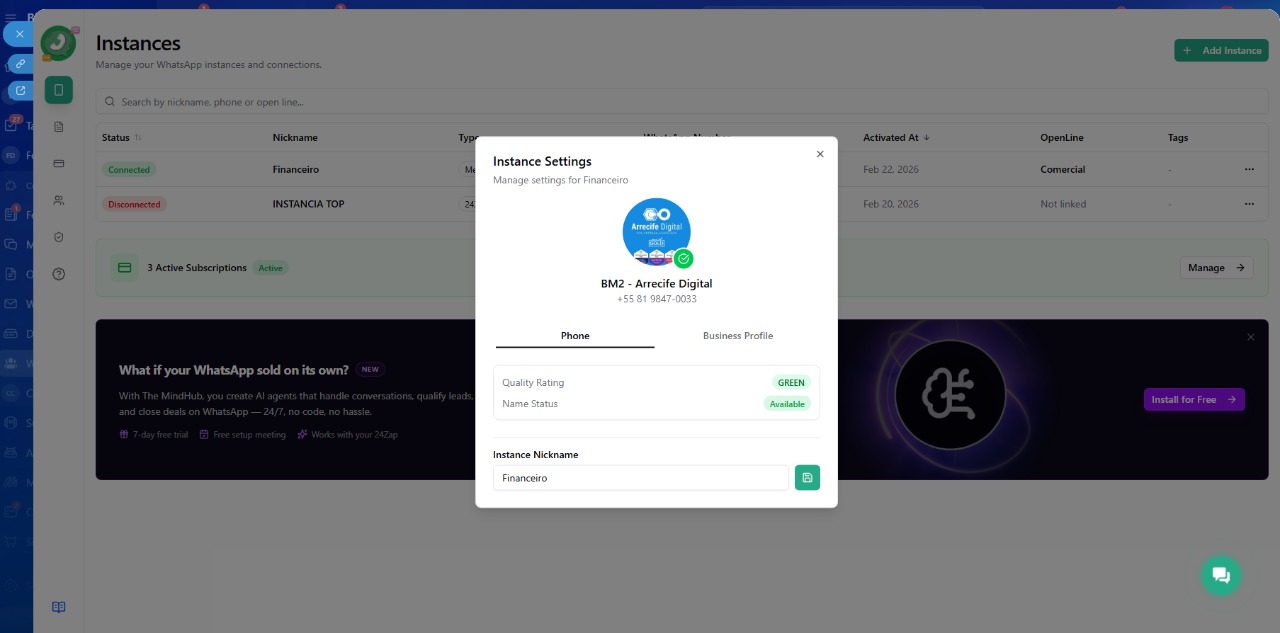This screenshot has height=633, width=1280.
Task: Click the Manage subscriptions button
Action: tap(1216, 268)
